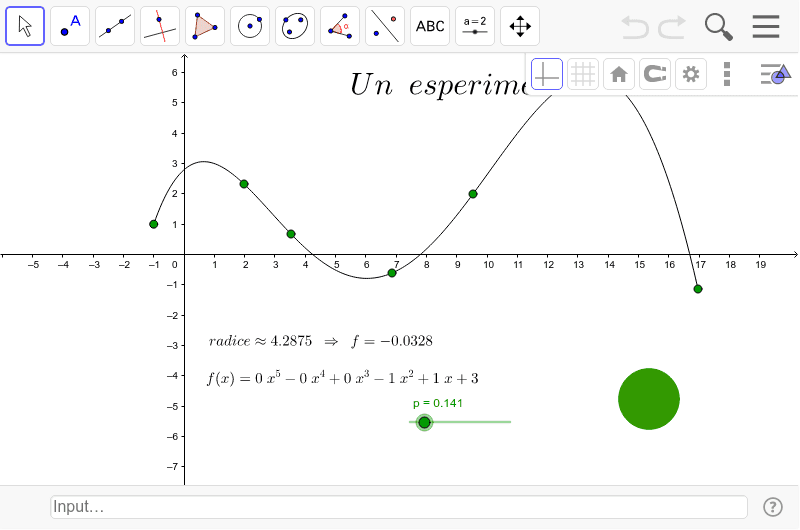The width and height of the screenshot is (800, 530).
Task: Select the green point at x = 17
Action: click(x=698, y=289)
